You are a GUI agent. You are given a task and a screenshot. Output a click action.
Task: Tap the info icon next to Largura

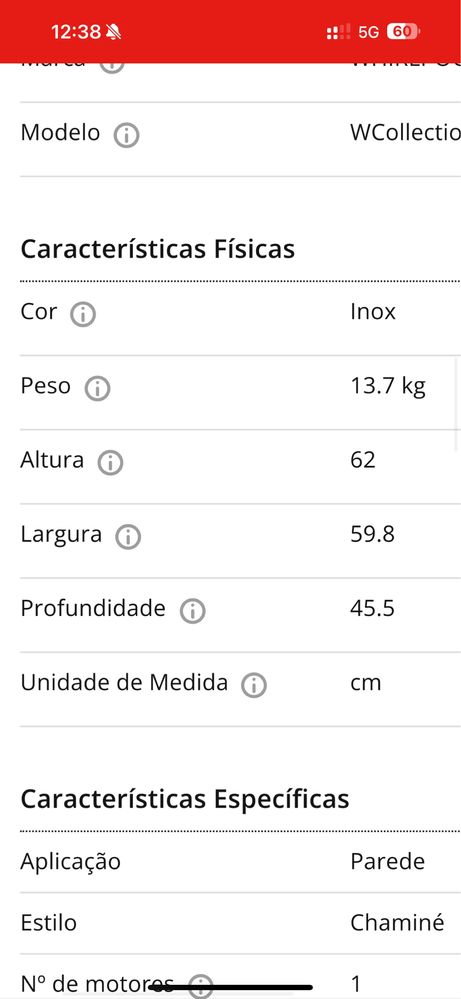click(128, 536)
